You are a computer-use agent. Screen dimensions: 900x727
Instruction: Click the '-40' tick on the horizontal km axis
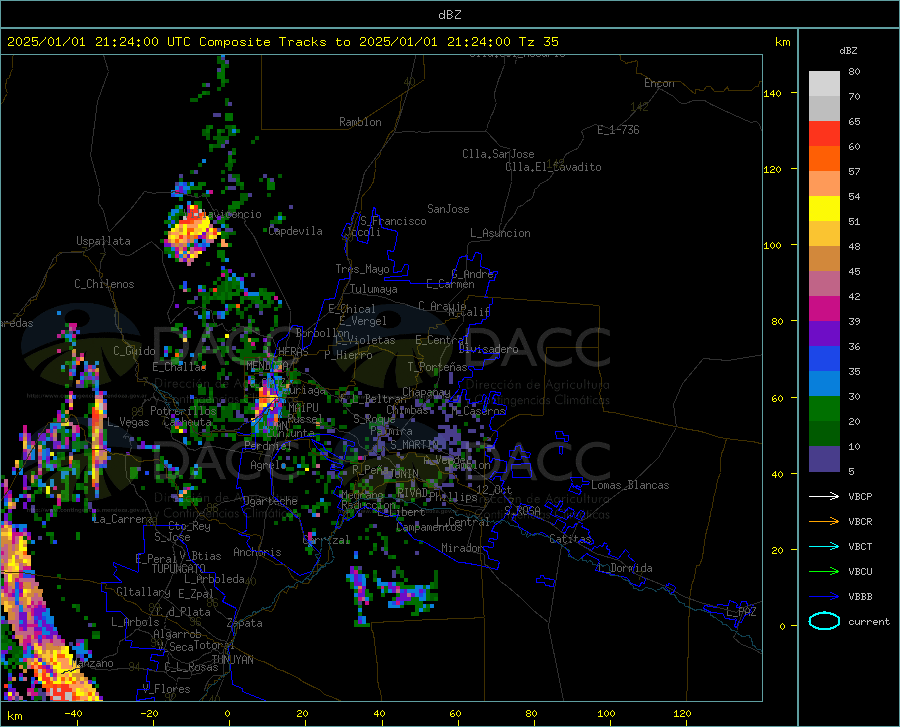(73, 713)
